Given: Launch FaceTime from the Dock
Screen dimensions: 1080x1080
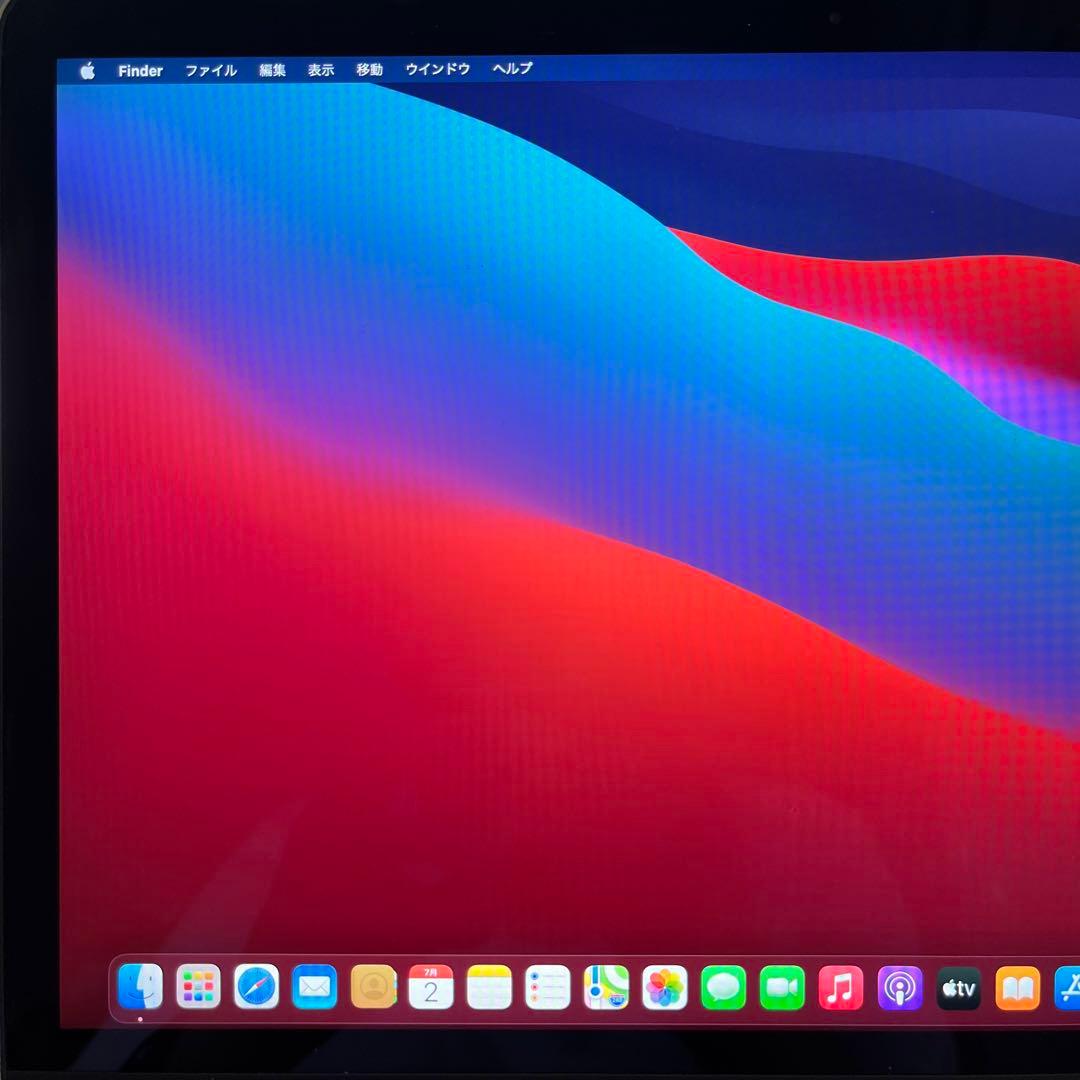Looking at the screenshot, I should pyautogui.click(x=782, y=988).
